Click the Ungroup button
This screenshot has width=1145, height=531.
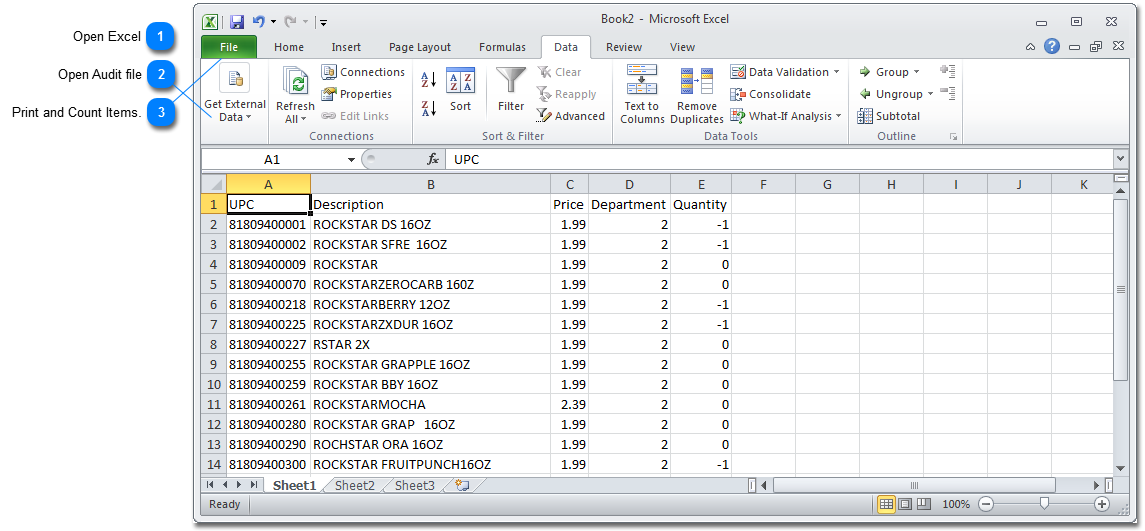891,93
